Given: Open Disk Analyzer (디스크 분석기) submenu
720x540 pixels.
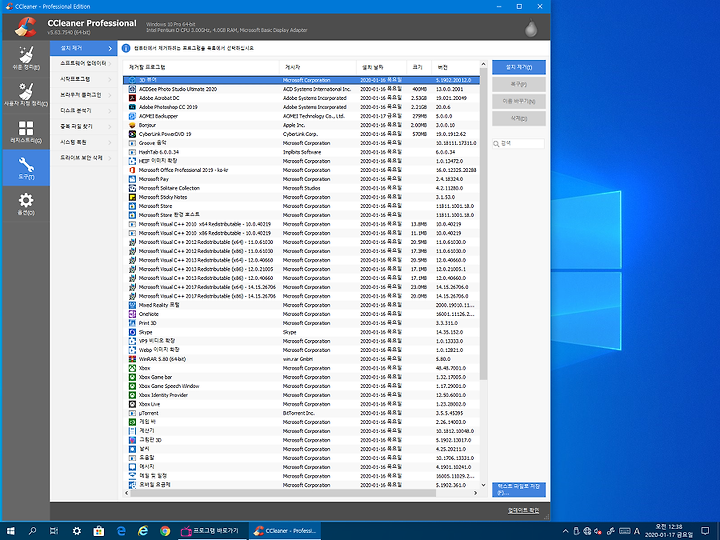Looking at the screenshot, I should pyautogui.click(x=84, y=111).
